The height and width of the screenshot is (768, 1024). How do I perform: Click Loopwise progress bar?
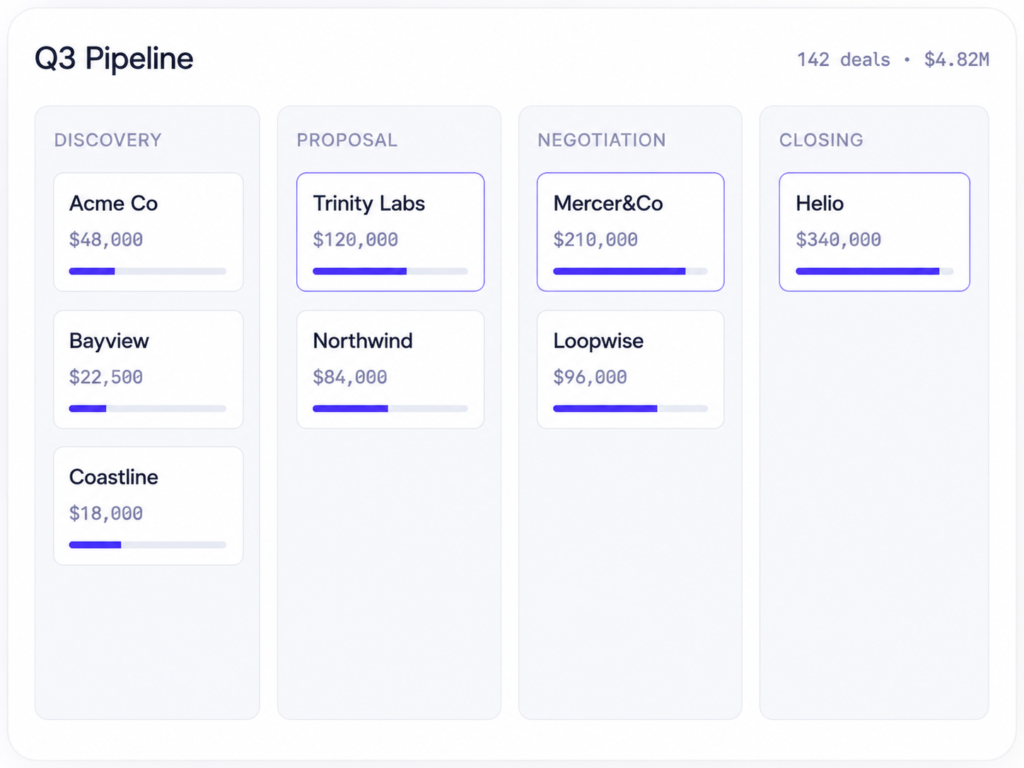630,408
